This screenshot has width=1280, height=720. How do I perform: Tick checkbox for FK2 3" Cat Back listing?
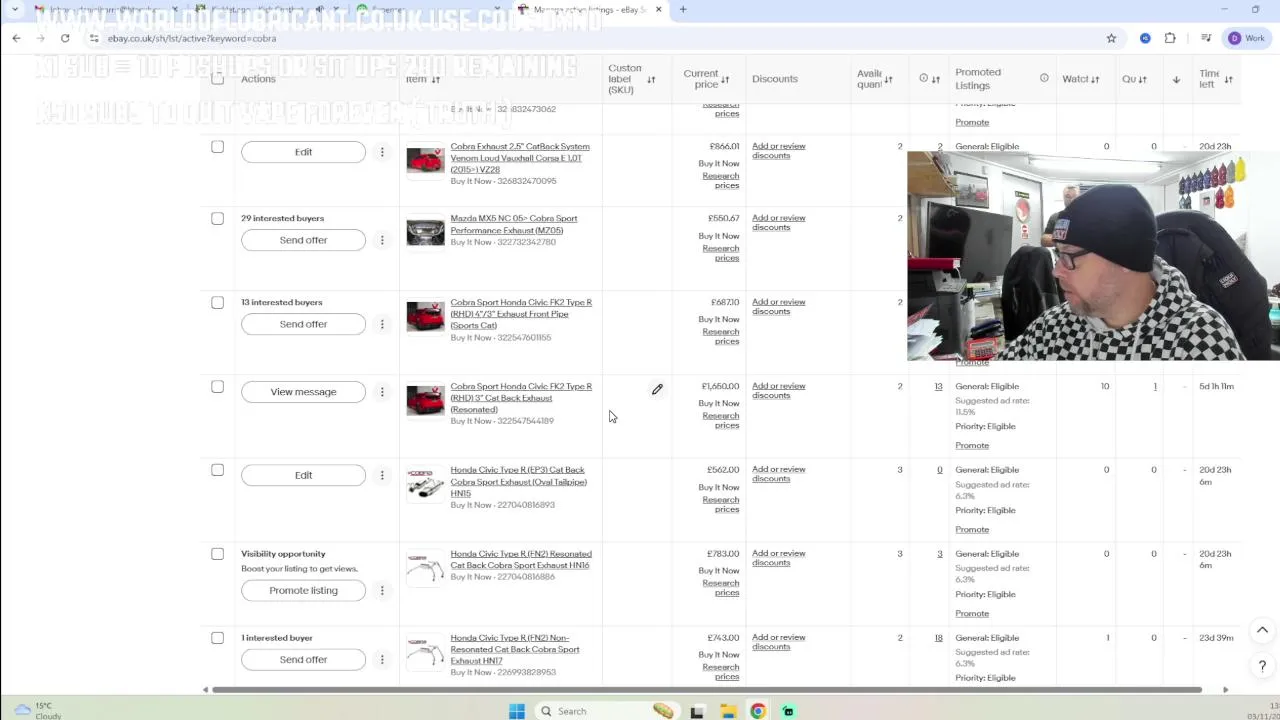pyautogui.click(x=217, y=386)
